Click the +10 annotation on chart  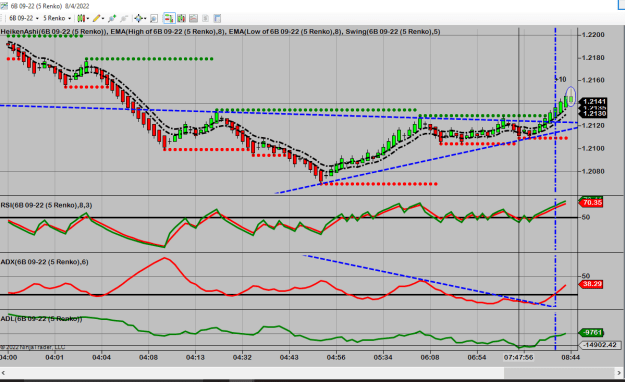tap(561, 79)
